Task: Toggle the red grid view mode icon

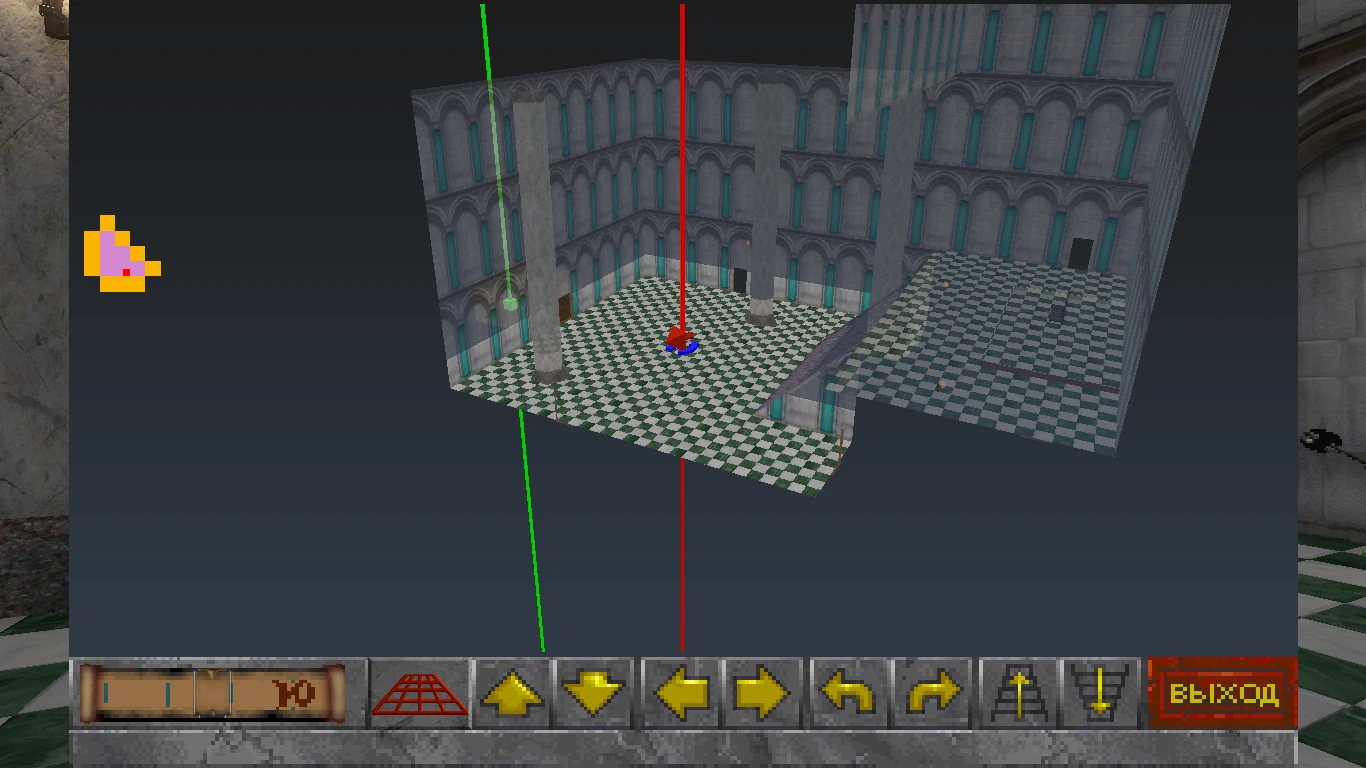Action: tap(420, 692)
